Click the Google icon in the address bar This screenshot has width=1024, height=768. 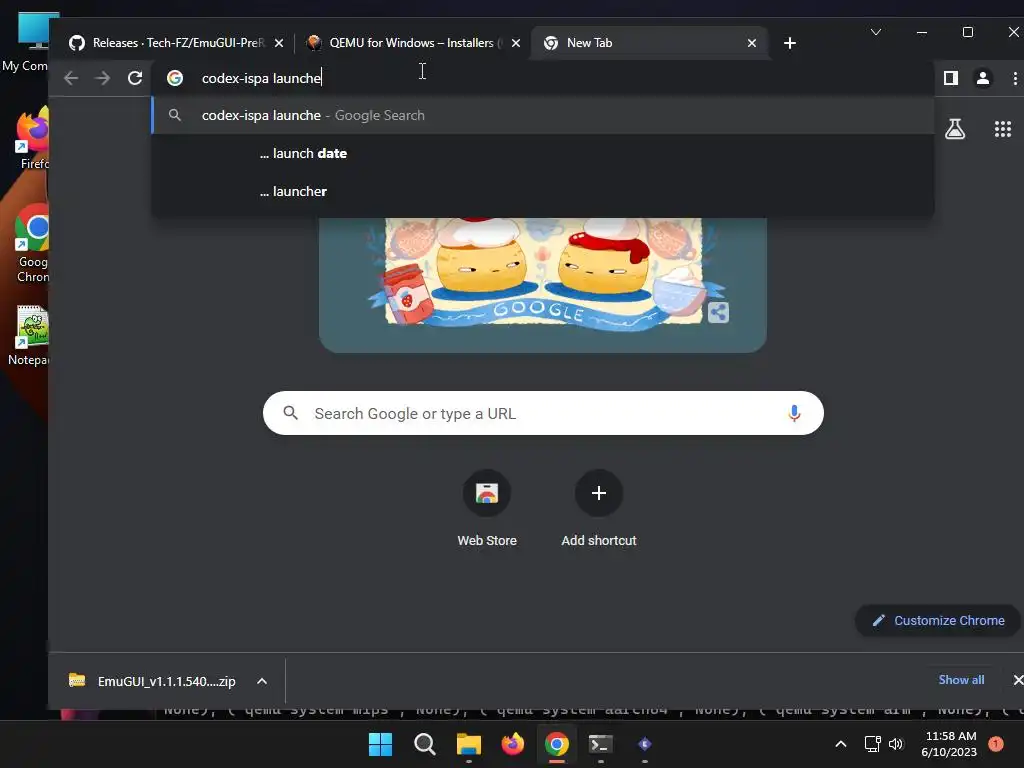click(x=175, y=78)
